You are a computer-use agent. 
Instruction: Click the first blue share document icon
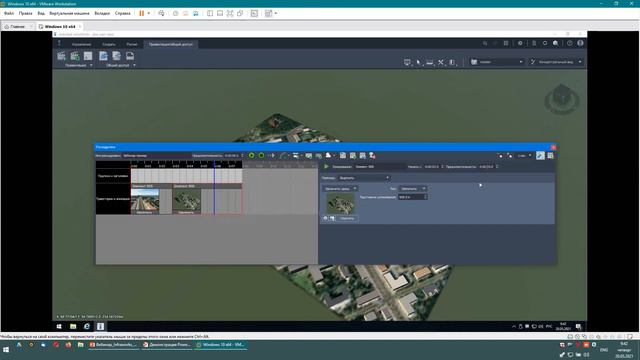click(x=103, y=56)
